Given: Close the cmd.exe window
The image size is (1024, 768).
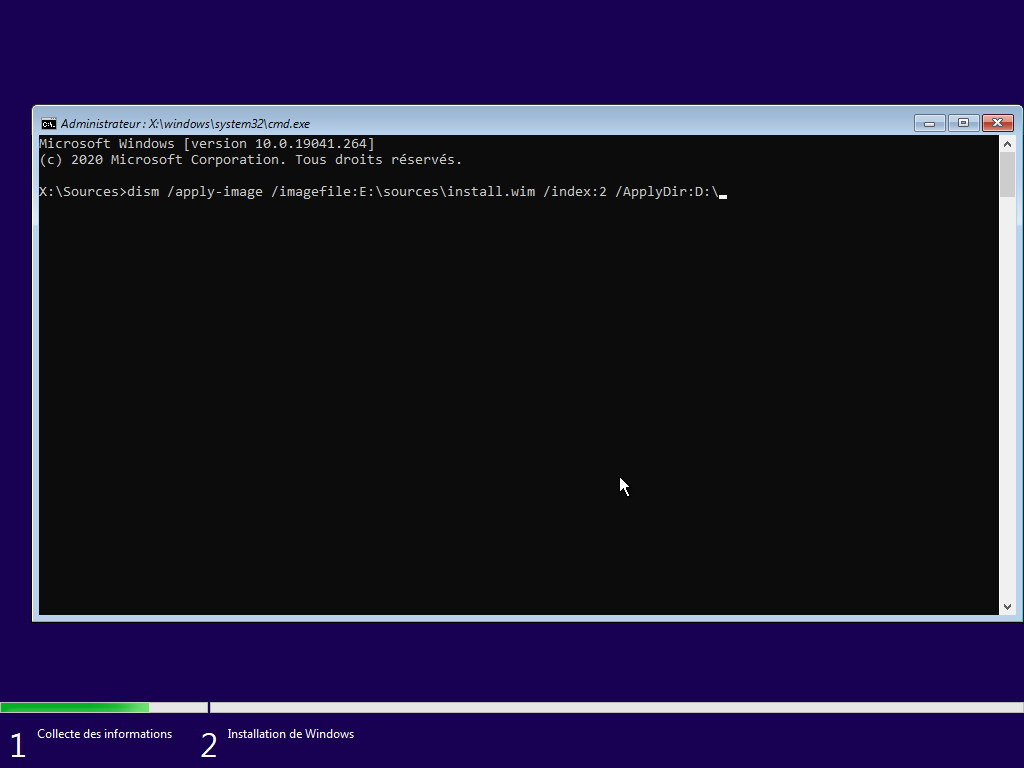Looking at the screenshot, I should [997, 123].
